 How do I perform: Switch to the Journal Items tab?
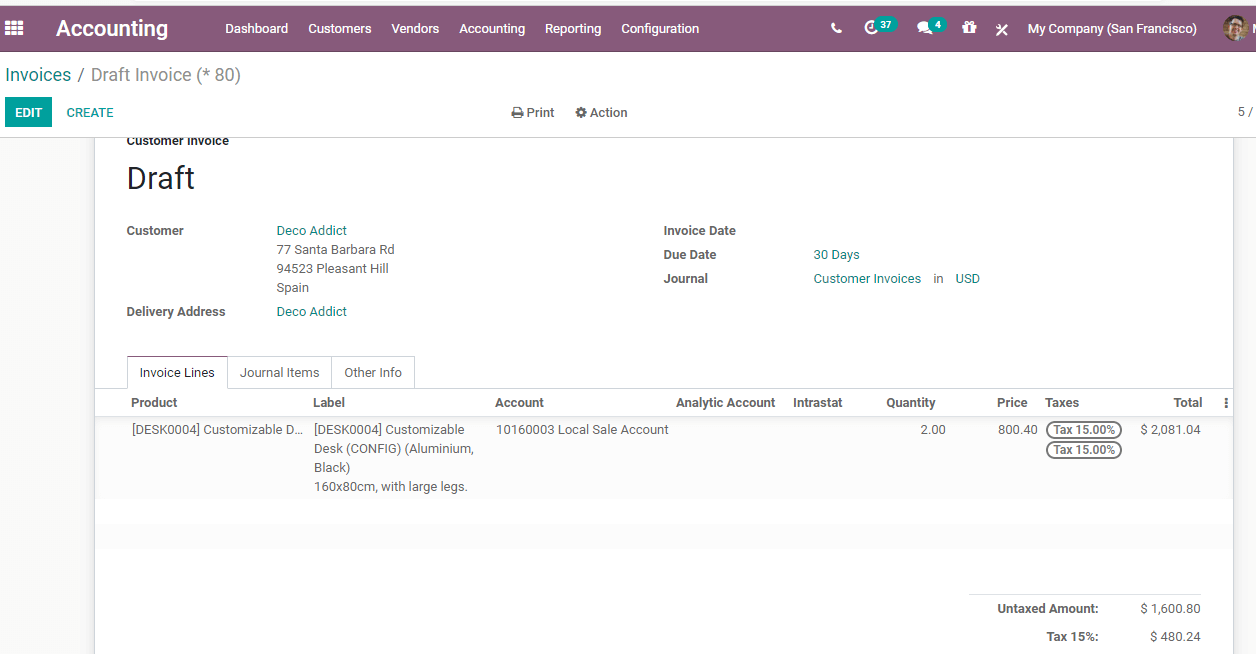pos(280,373)
